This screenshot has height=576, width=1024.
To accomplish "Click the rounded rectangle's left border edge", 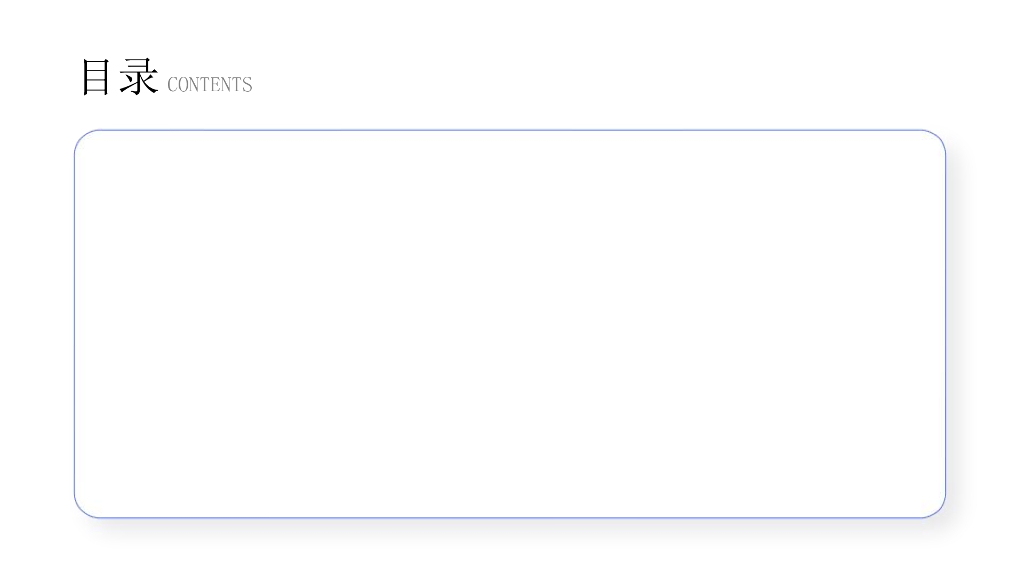I will 75,323.
